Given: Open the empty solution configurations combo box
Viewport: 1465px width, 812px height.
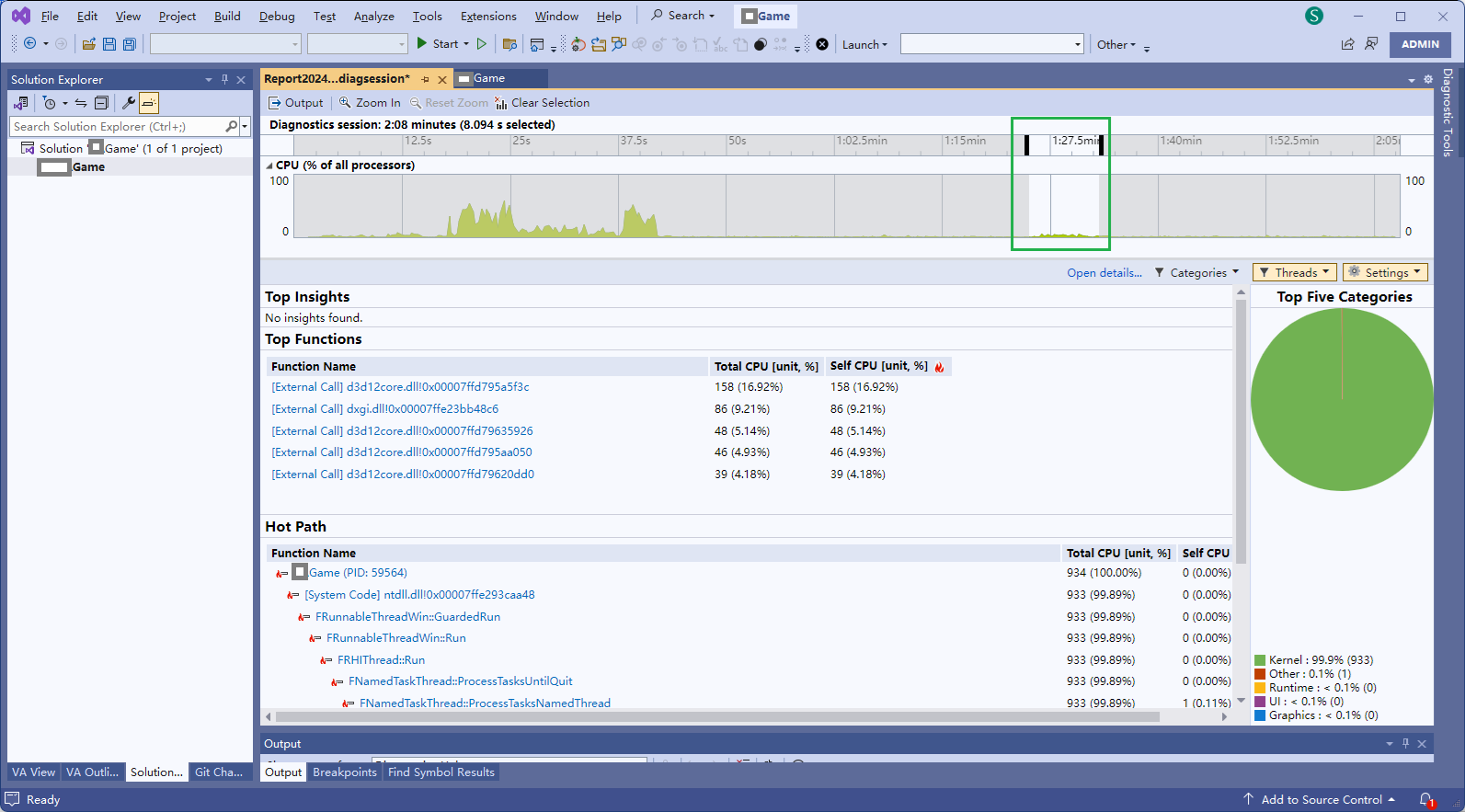Looking at the screenshot, I should click(x=225, y=44).
